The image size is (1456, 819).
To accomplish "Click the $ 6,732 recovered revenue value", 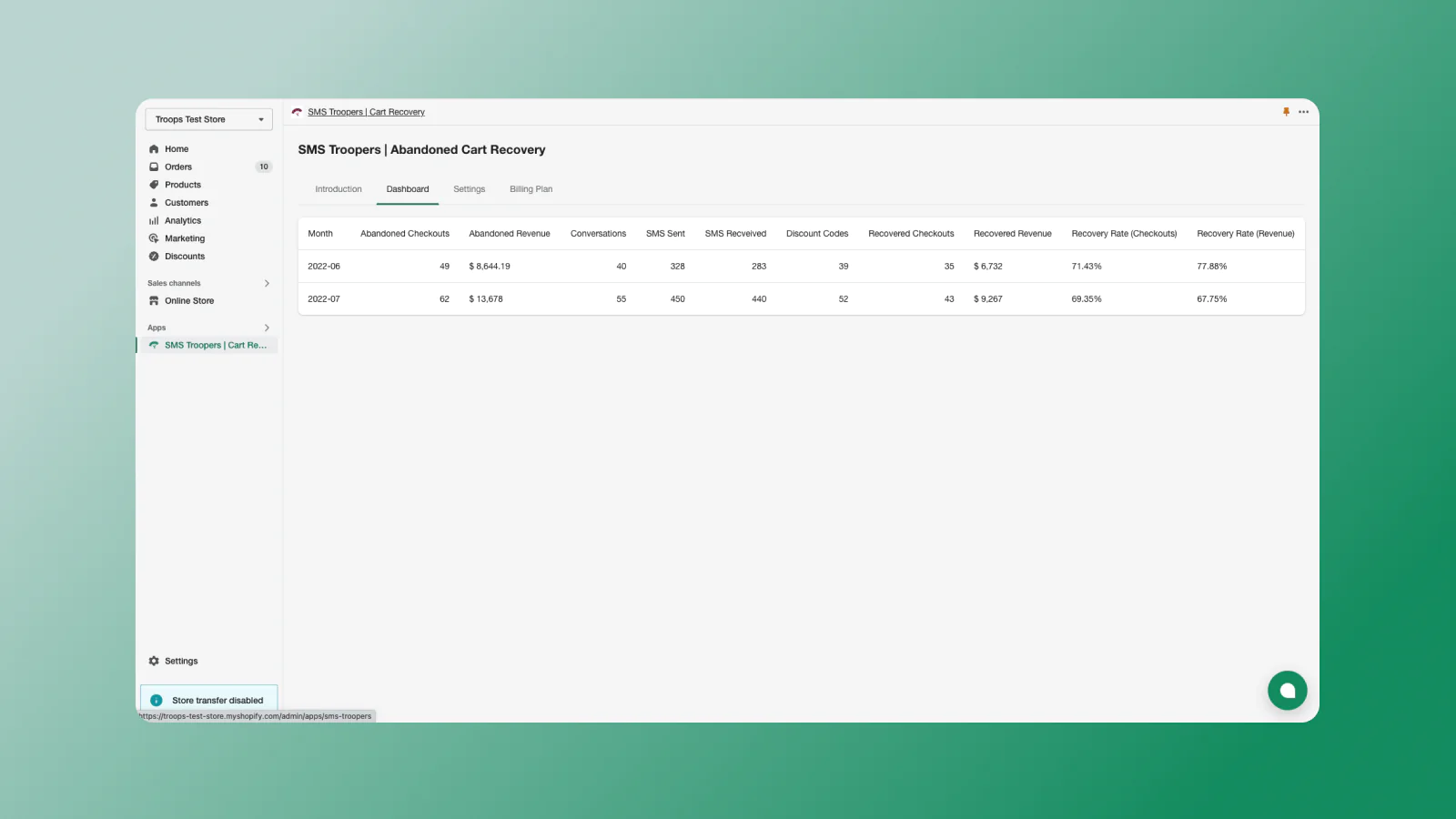I will (988, 267).
